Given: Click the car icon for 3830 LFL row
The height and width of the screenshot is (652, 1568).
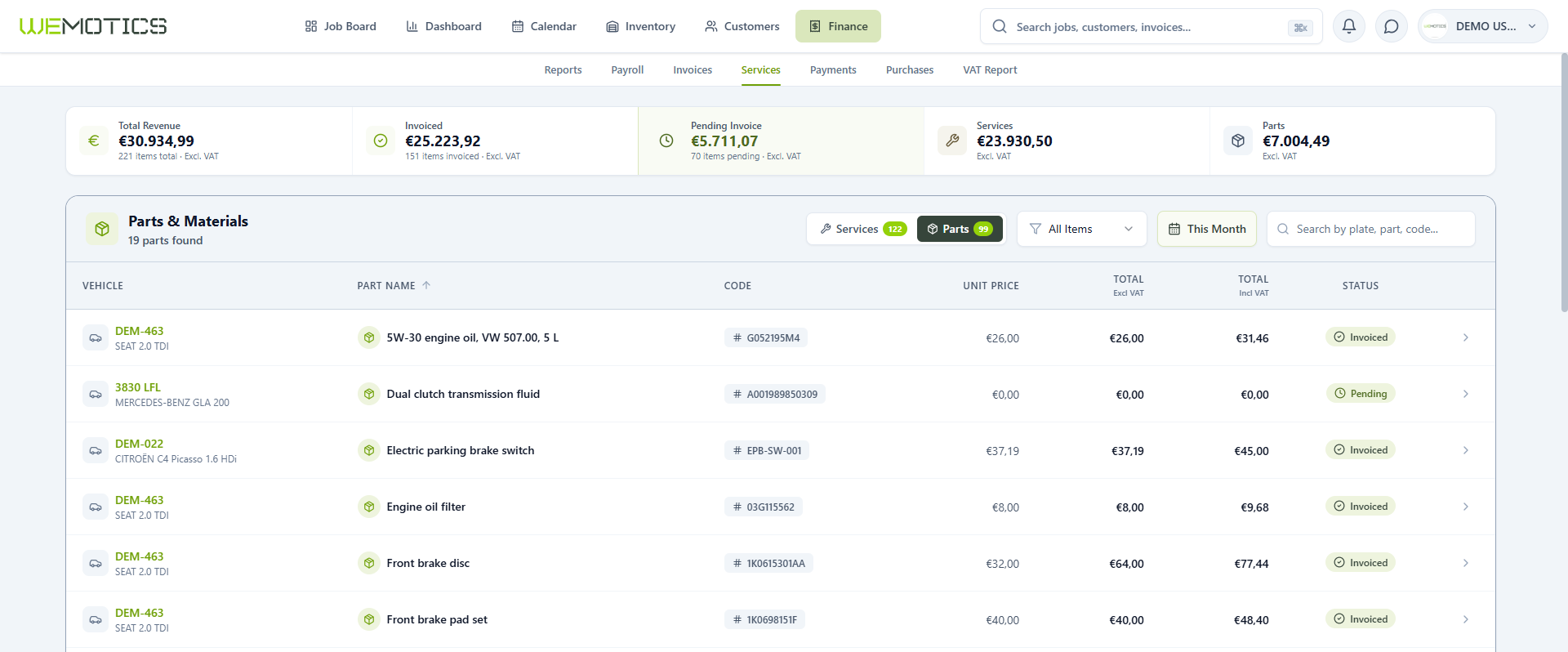Looking at the screenshot, I should click(x=96, y=394).
